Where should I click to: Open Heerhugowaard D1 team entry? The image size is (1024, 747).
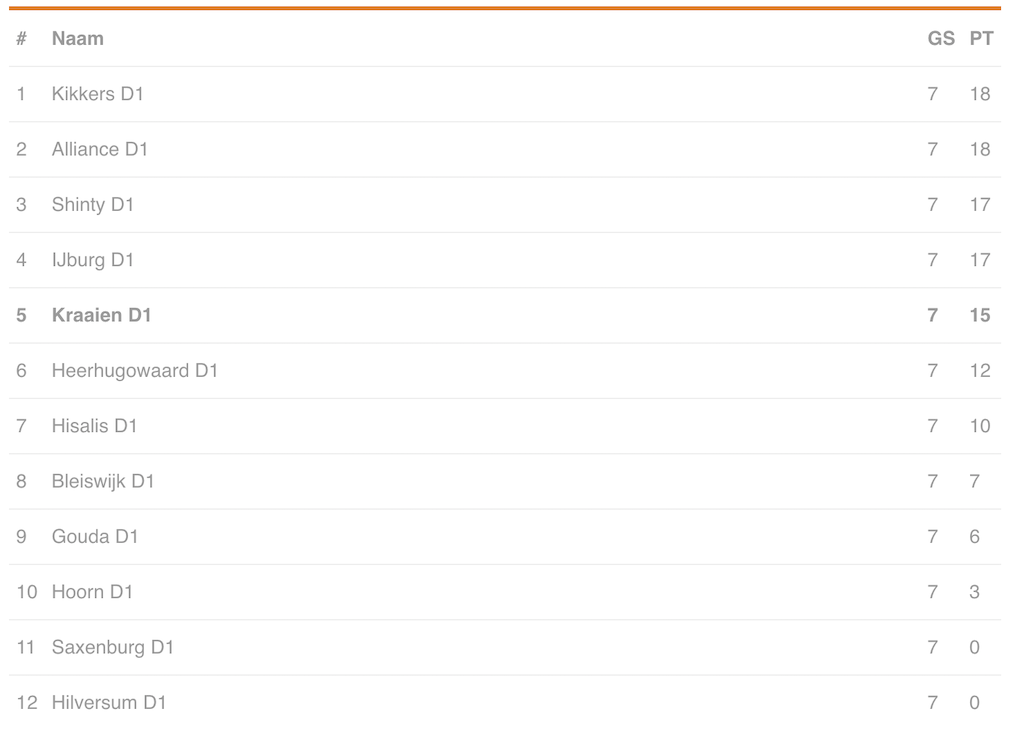[x=135, y=371]
